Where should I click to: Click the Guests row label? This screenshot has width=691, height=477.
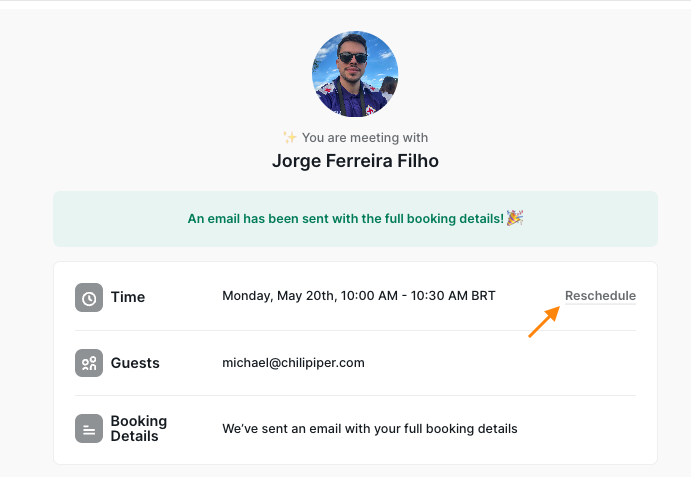click(x=135, y=363)
